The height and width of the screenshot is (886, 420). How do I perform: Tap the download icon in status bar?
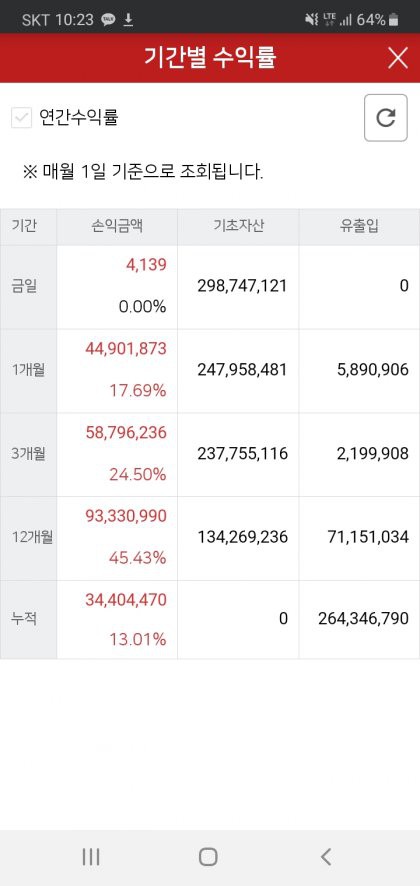(x=128, y=20)
